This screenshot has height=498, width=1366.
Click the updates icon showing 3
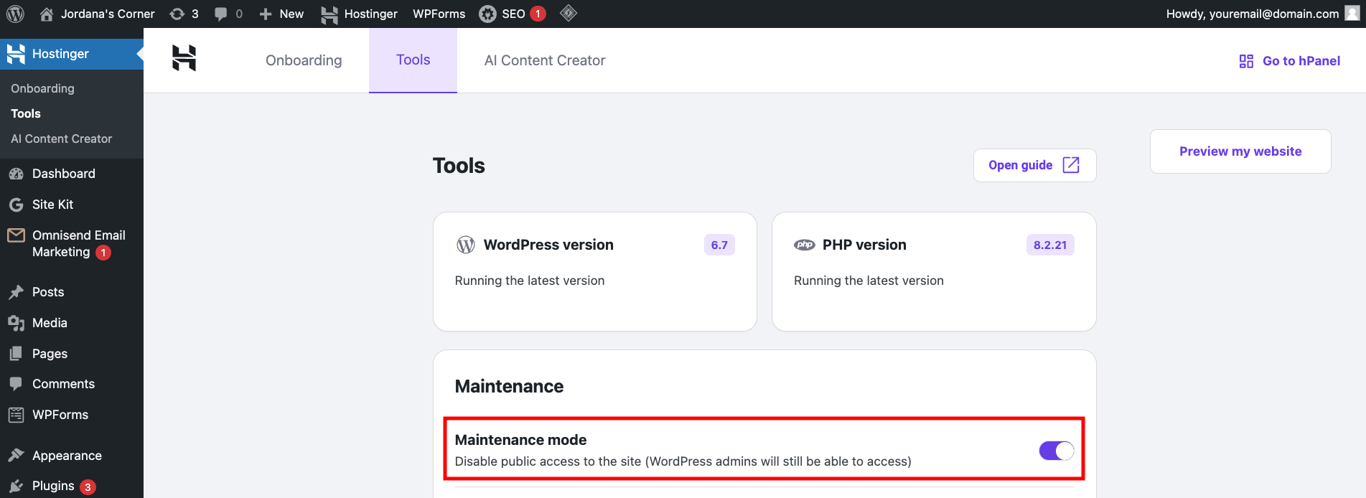[x=184, y=14]
